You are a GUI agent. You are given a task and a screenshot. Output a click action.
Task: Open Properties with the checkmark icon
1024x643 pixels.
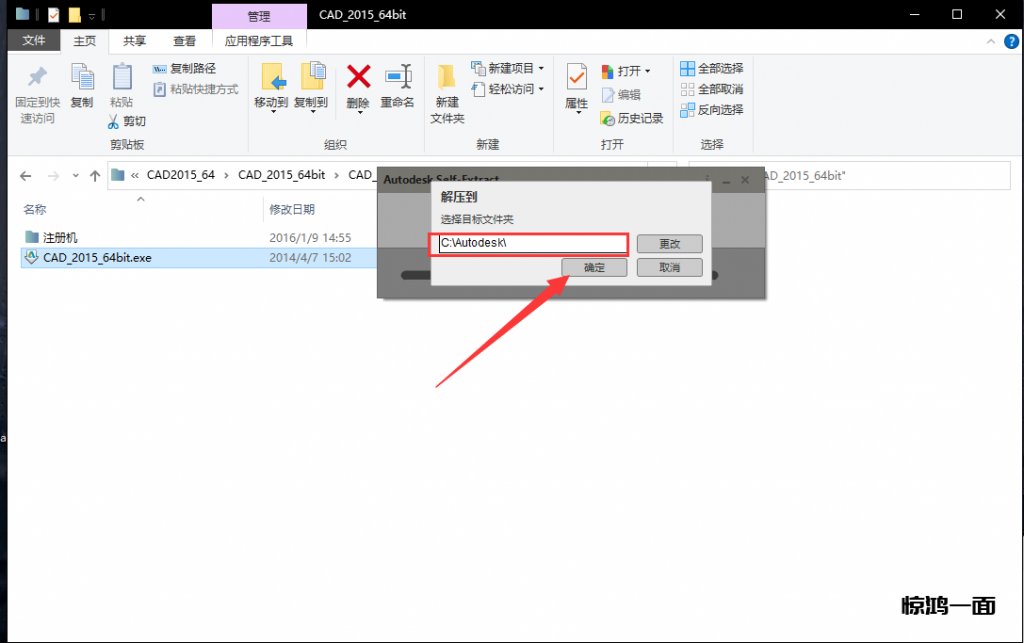pos(577,78)
